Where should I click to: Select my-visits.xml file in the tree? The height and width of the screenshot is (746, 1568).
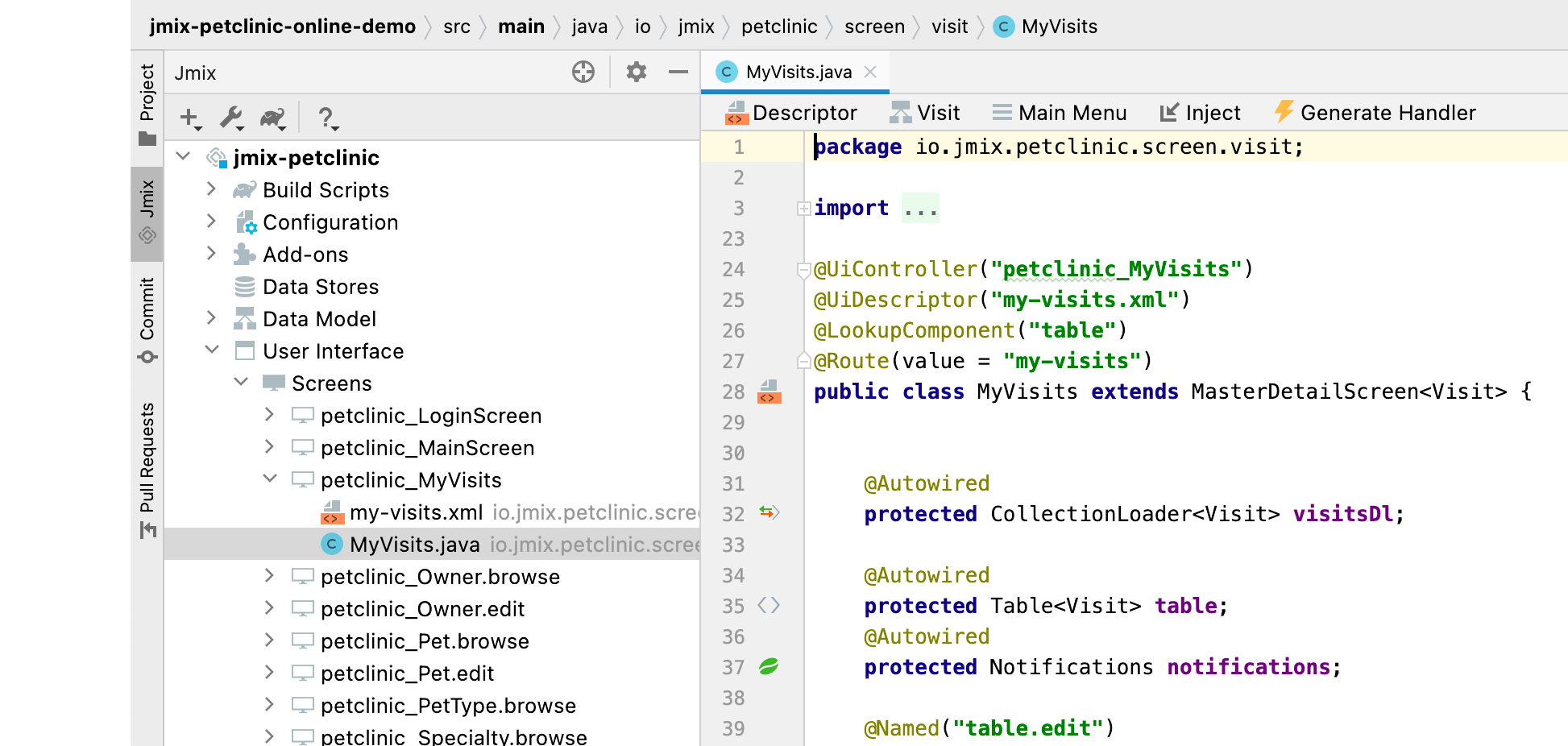417,512
